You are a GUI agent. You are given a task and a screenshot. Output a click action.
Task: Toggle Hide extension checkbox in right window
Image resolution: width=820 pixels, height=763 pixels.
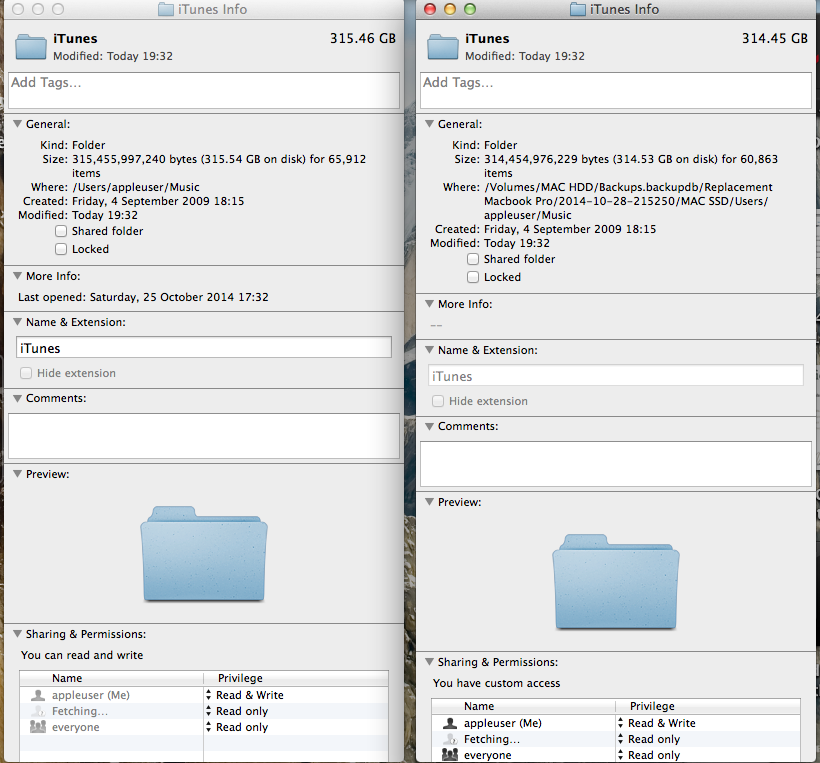point(438,401)
